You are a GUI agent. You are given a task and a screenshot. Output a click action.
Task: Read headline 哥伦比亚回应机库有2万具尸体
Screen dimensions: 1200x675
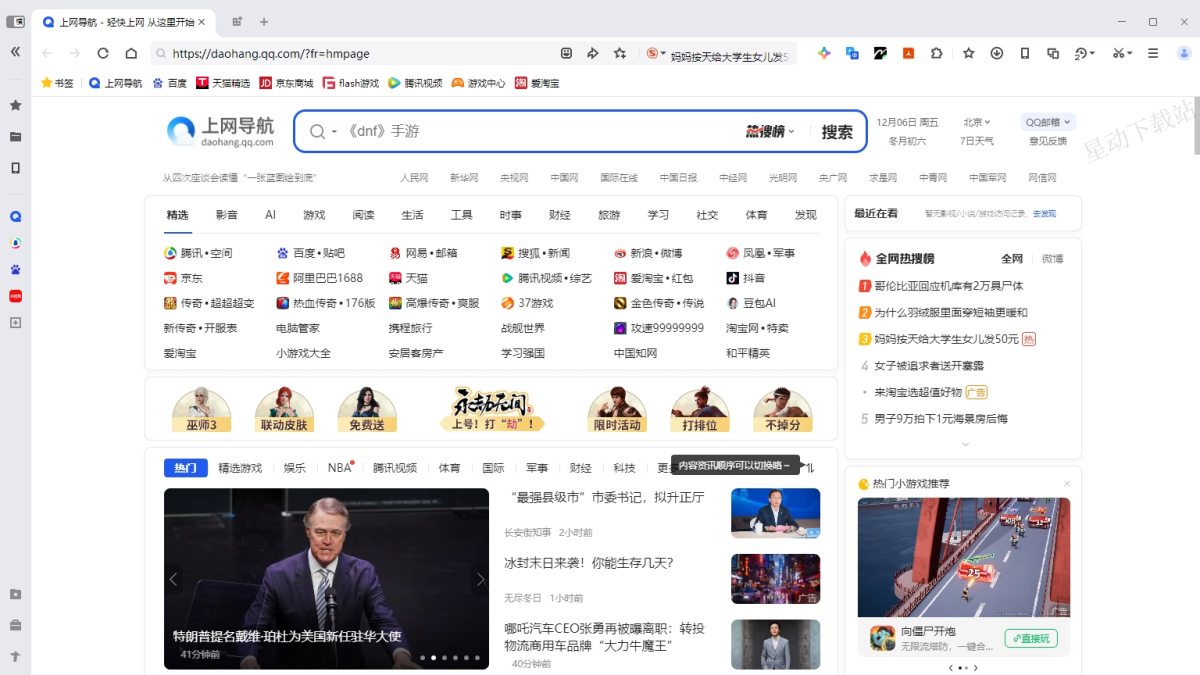click(x=949, y=286)
